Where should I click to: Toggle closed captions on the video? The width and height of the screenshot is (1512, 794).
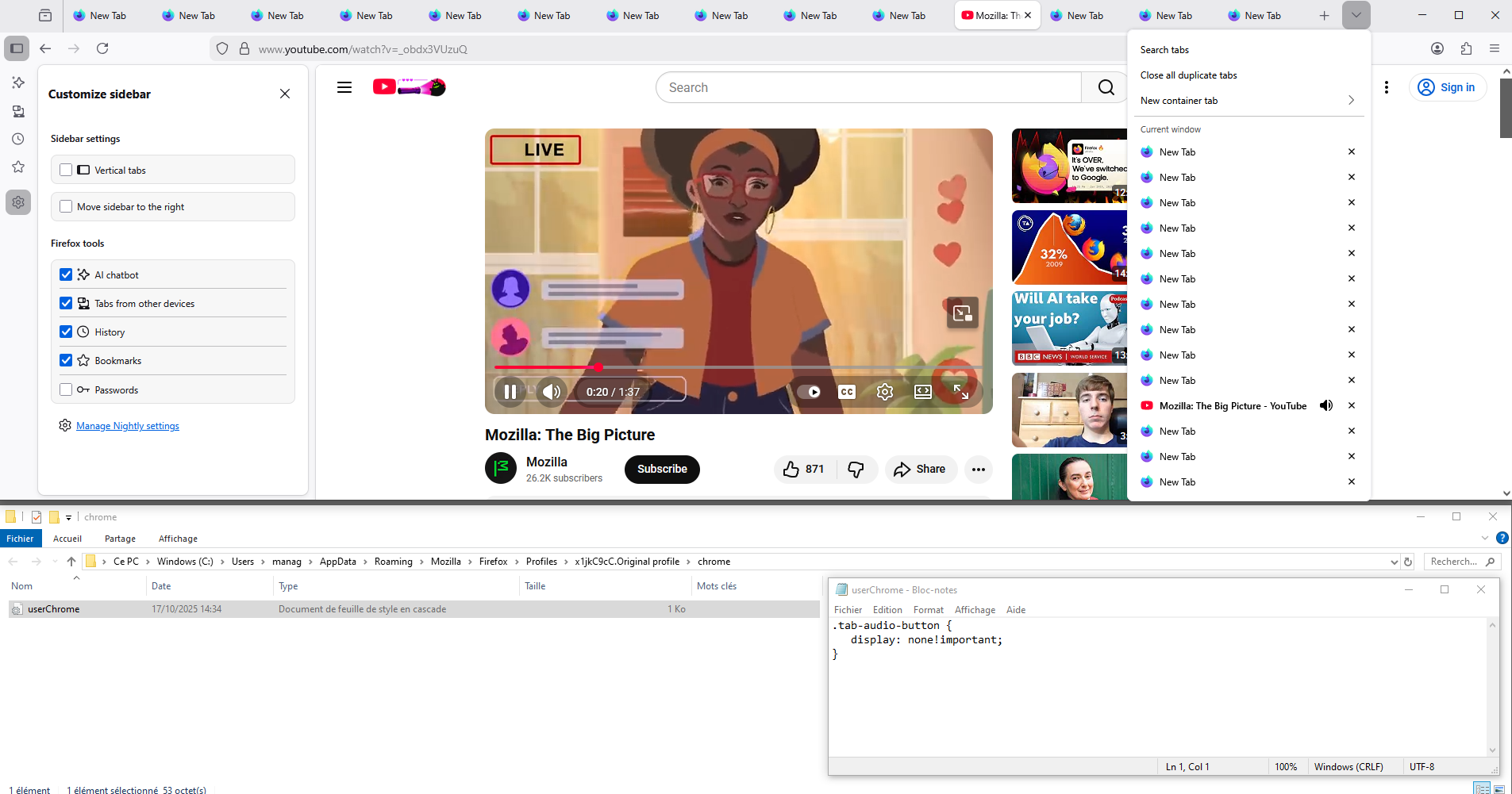click(847, 392)
